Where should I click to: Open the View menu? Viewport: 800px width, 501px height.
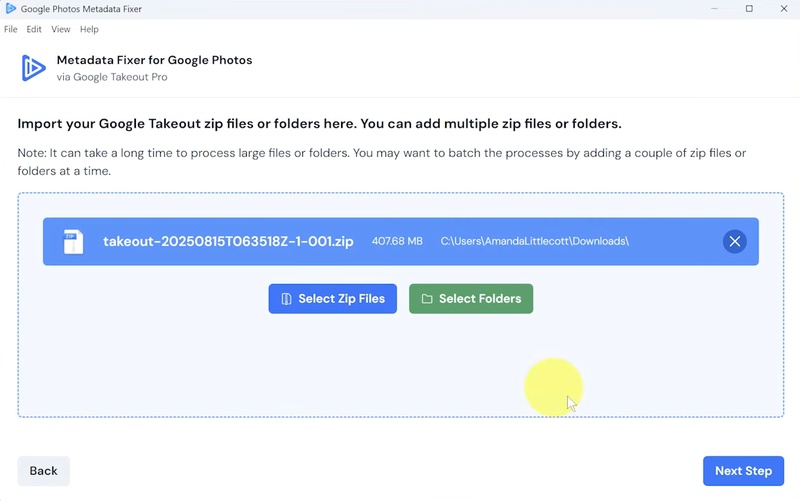tap(61, 29)
